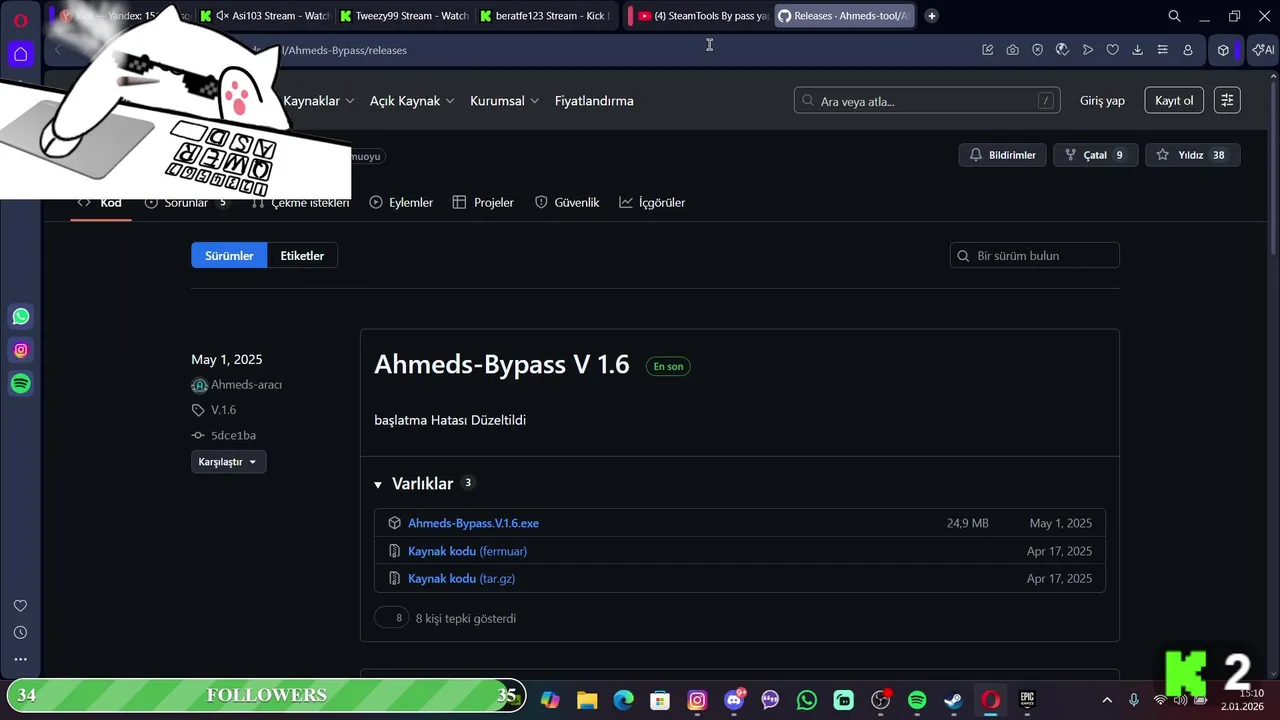Switch to the Kod tab

pyautogui.click(x=100, y=202)
